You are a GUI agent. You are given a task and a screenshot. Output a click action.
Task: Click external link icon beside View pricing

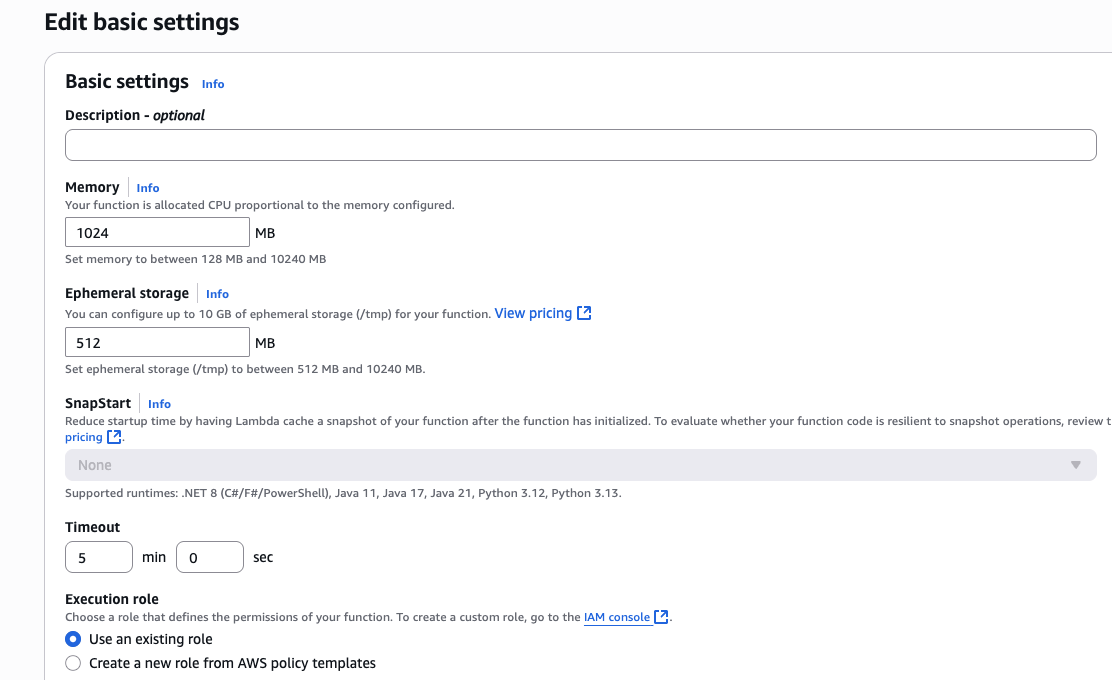click(x=584, y=313)
